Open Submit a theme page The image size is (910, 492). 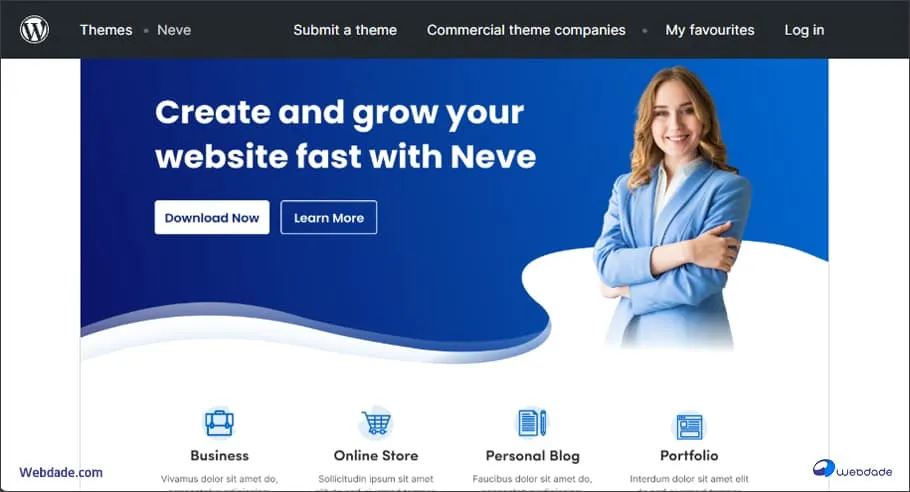tap(345, 30)
